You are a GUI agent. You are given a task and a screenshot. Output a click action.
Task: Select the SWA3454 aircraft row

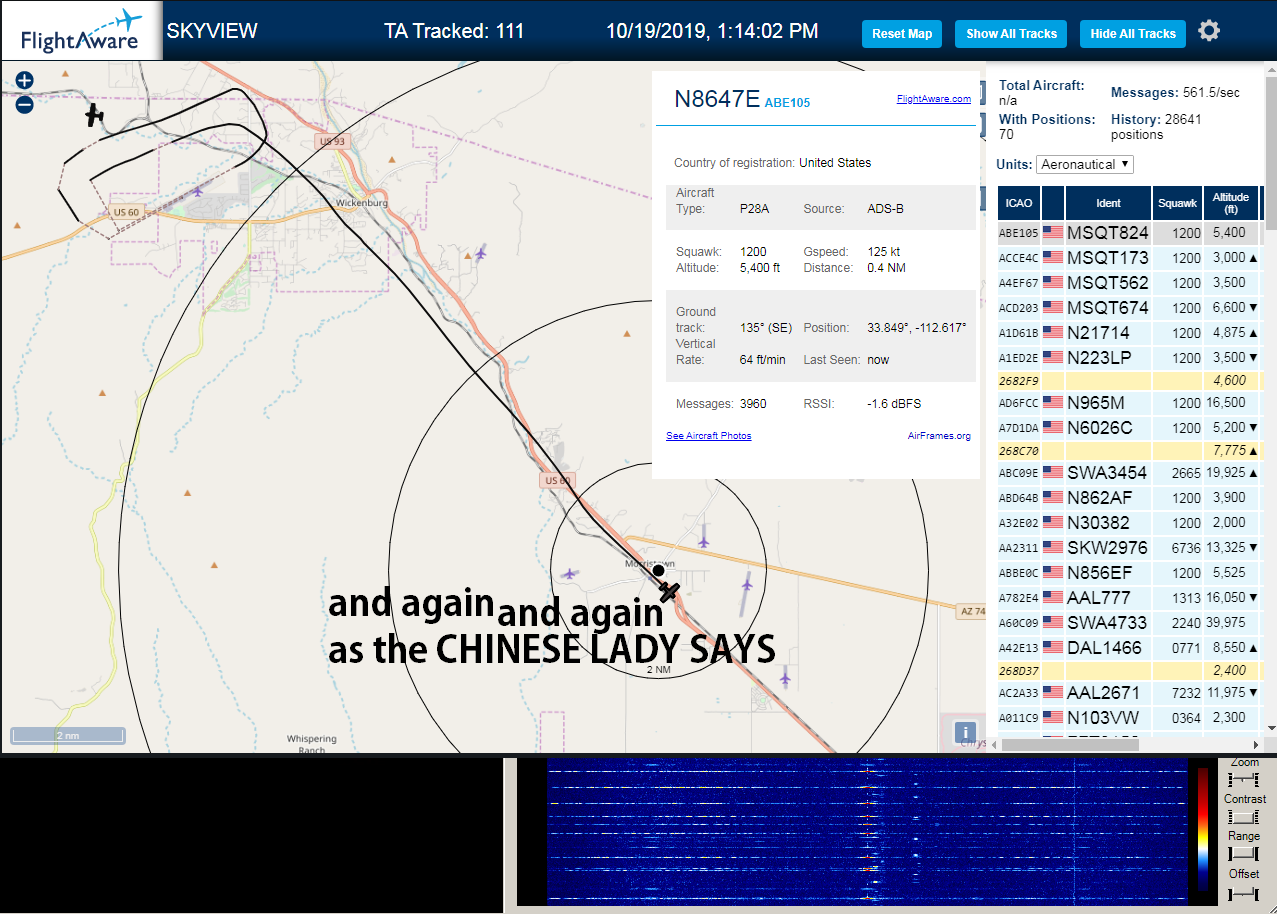point(1129,473)
